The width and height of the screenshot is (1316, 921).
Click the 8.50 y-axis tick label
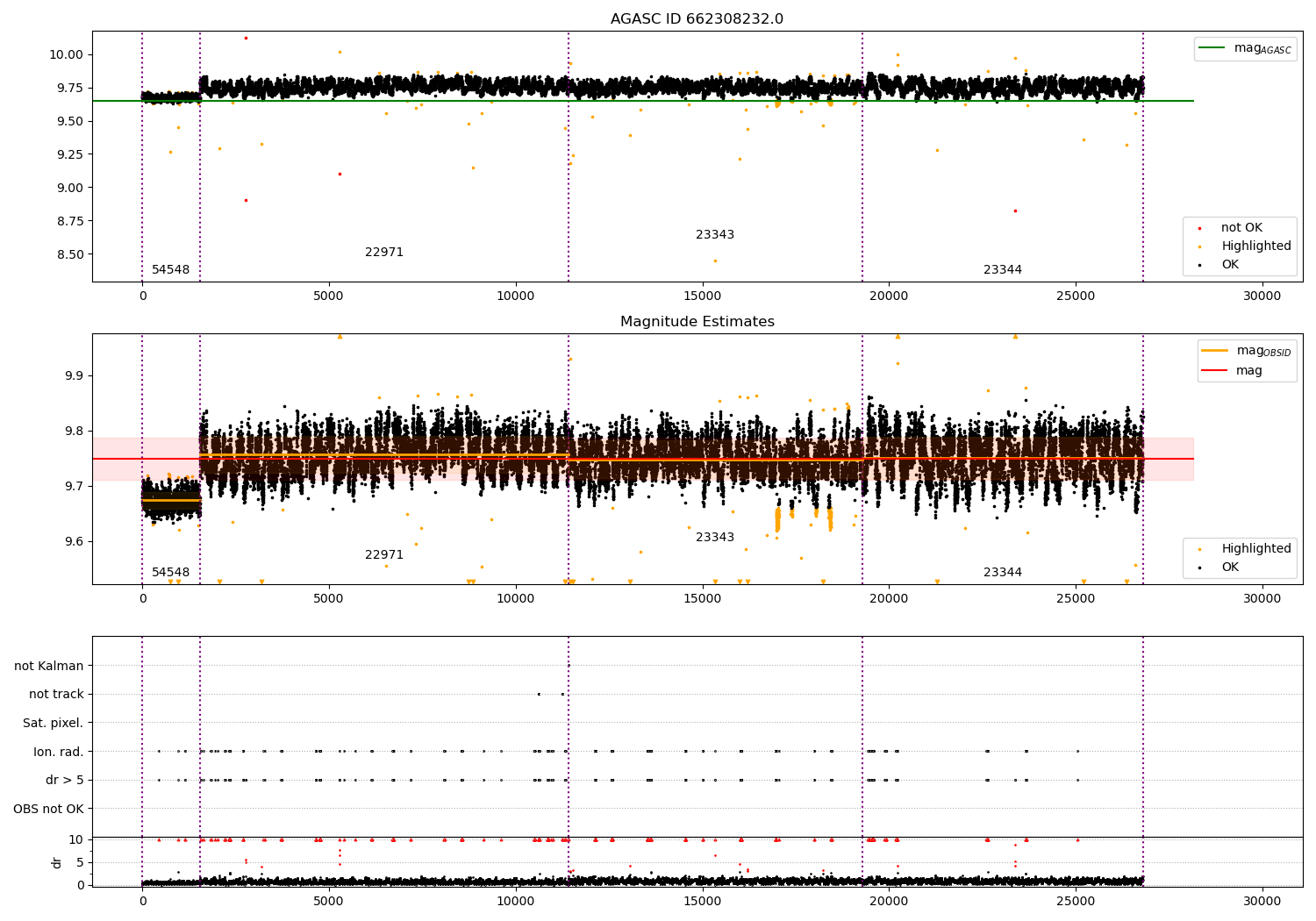(x=71, y=254)
